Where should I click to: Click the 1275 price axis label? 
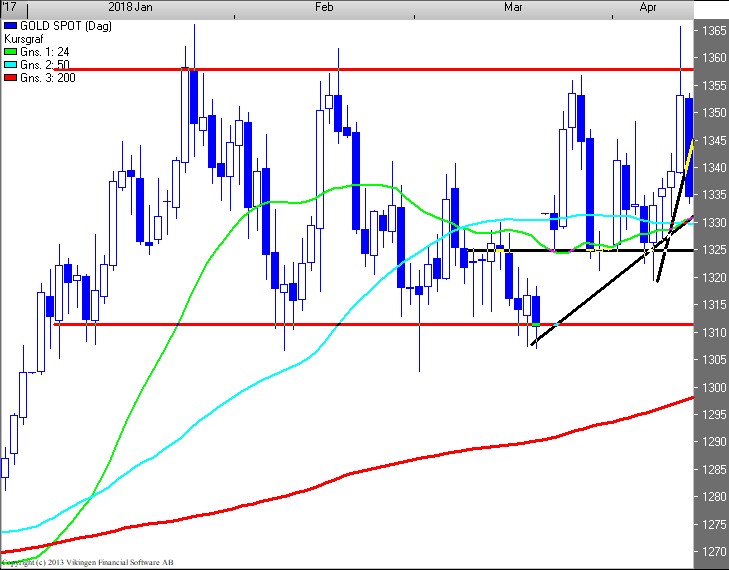click(714, 524)
